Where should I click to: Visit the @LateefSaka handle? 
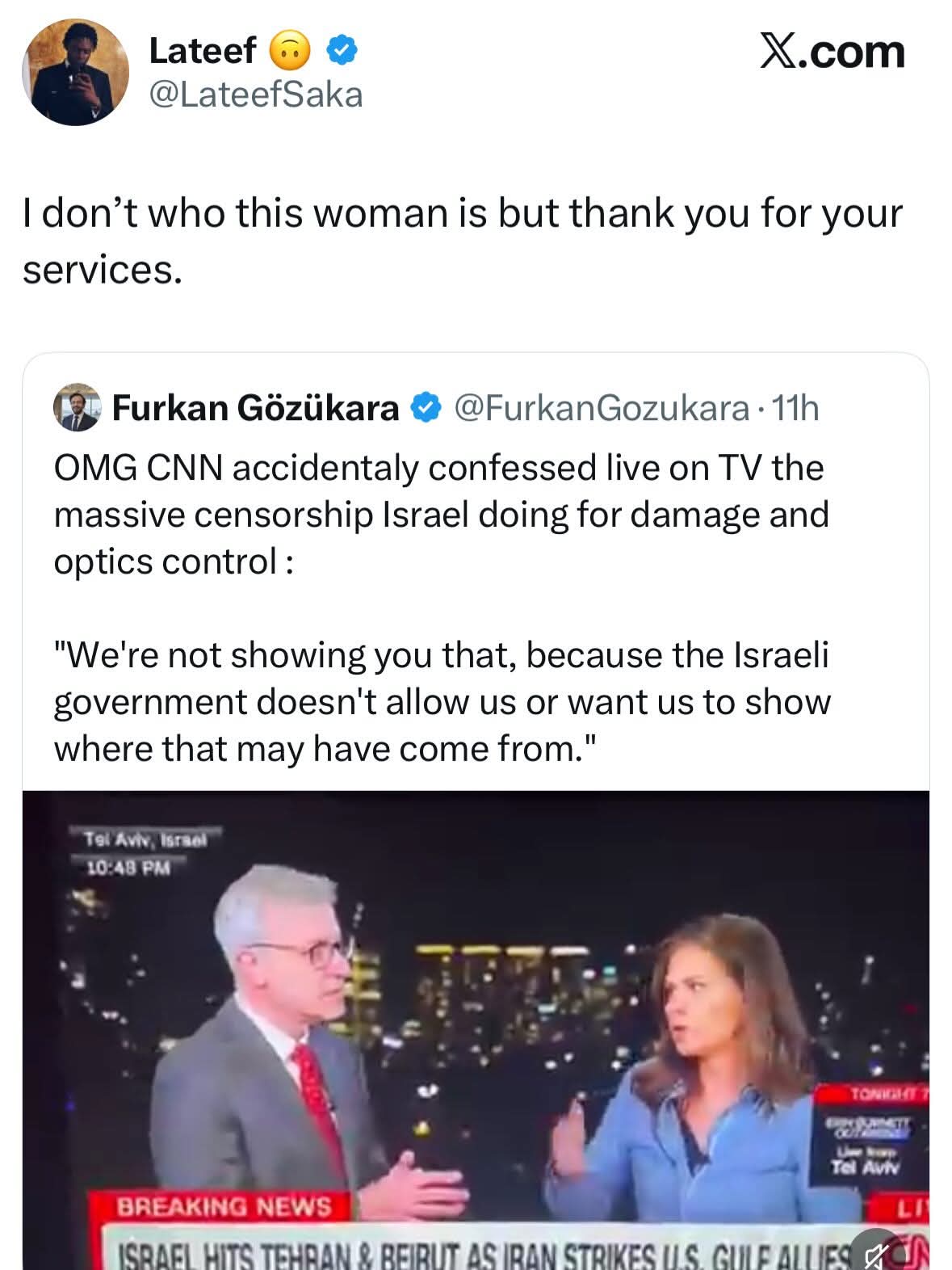coord(256,95)
